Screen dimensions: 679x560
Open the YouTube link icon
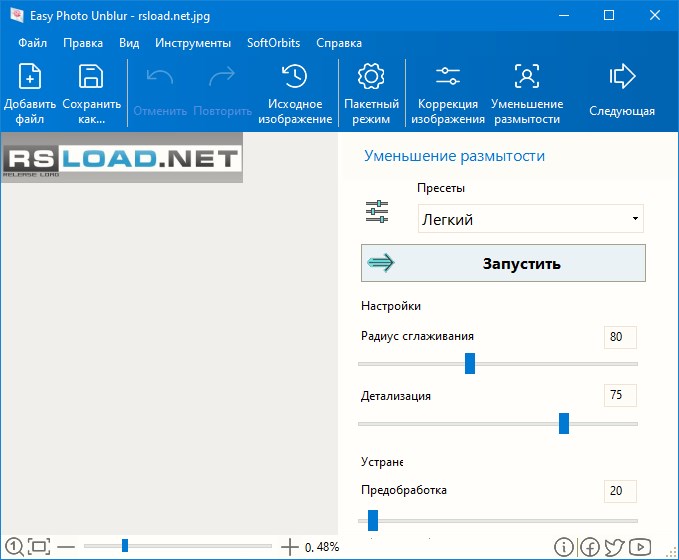click(x=640, y=547)
